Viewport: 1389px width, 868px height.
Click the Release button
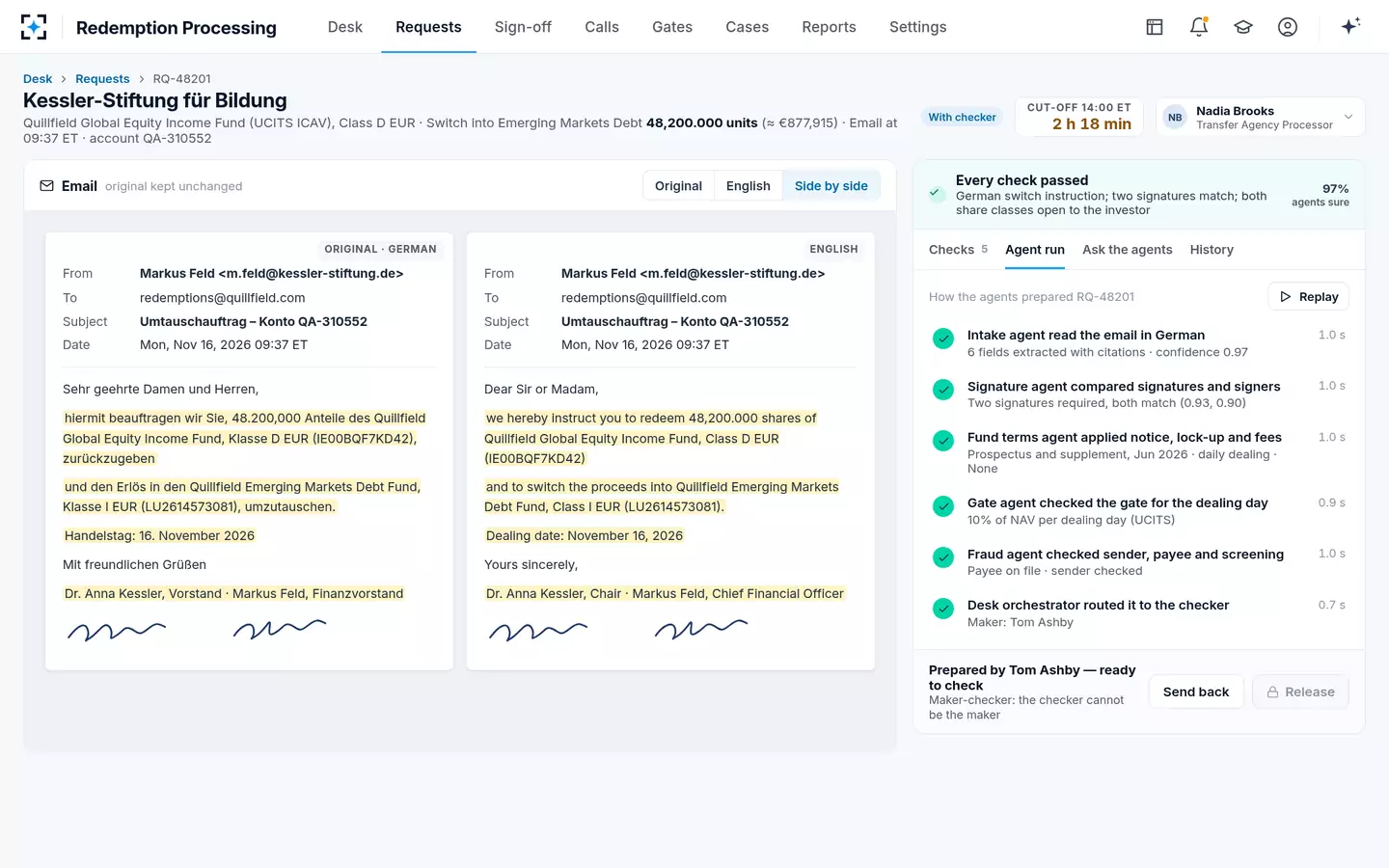(1300, 692)
